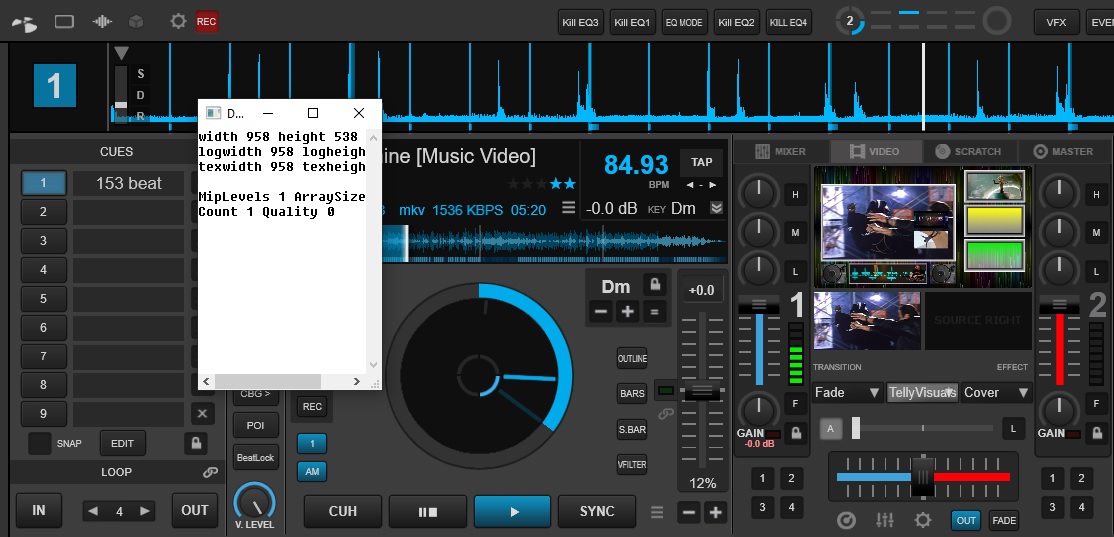Click the pause/stop playback button

(428, 511)
